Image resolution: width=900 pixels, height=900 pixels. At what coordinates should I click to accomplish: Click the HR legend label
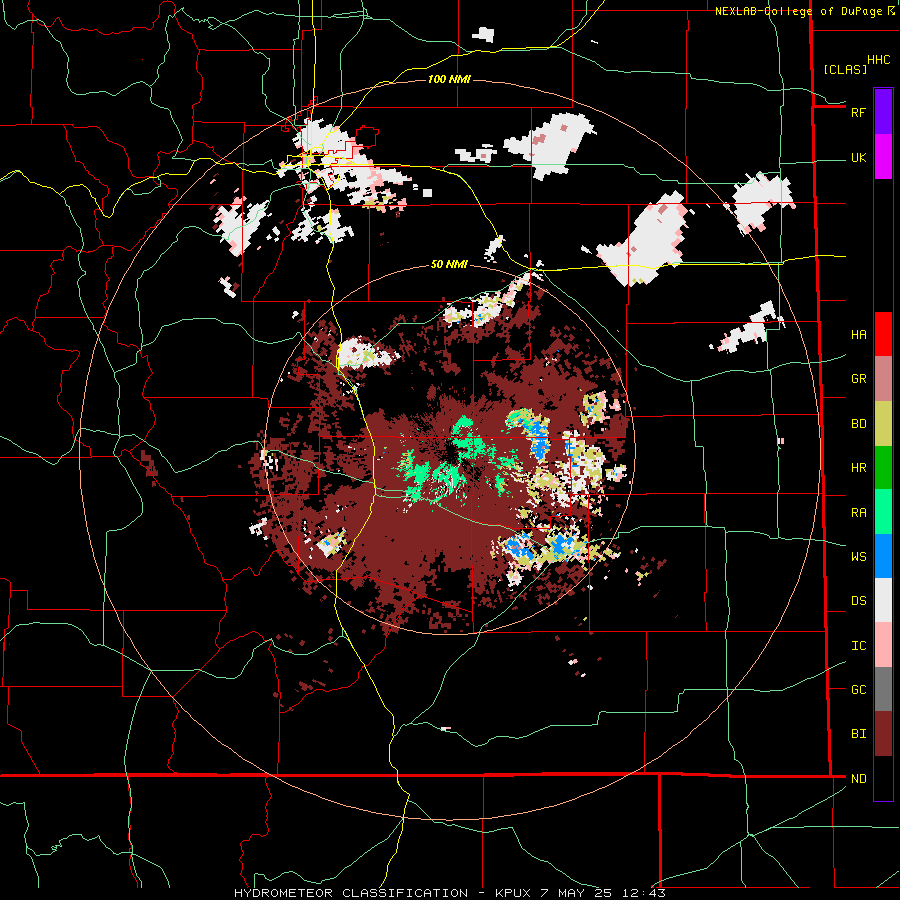tap(858, 468)
